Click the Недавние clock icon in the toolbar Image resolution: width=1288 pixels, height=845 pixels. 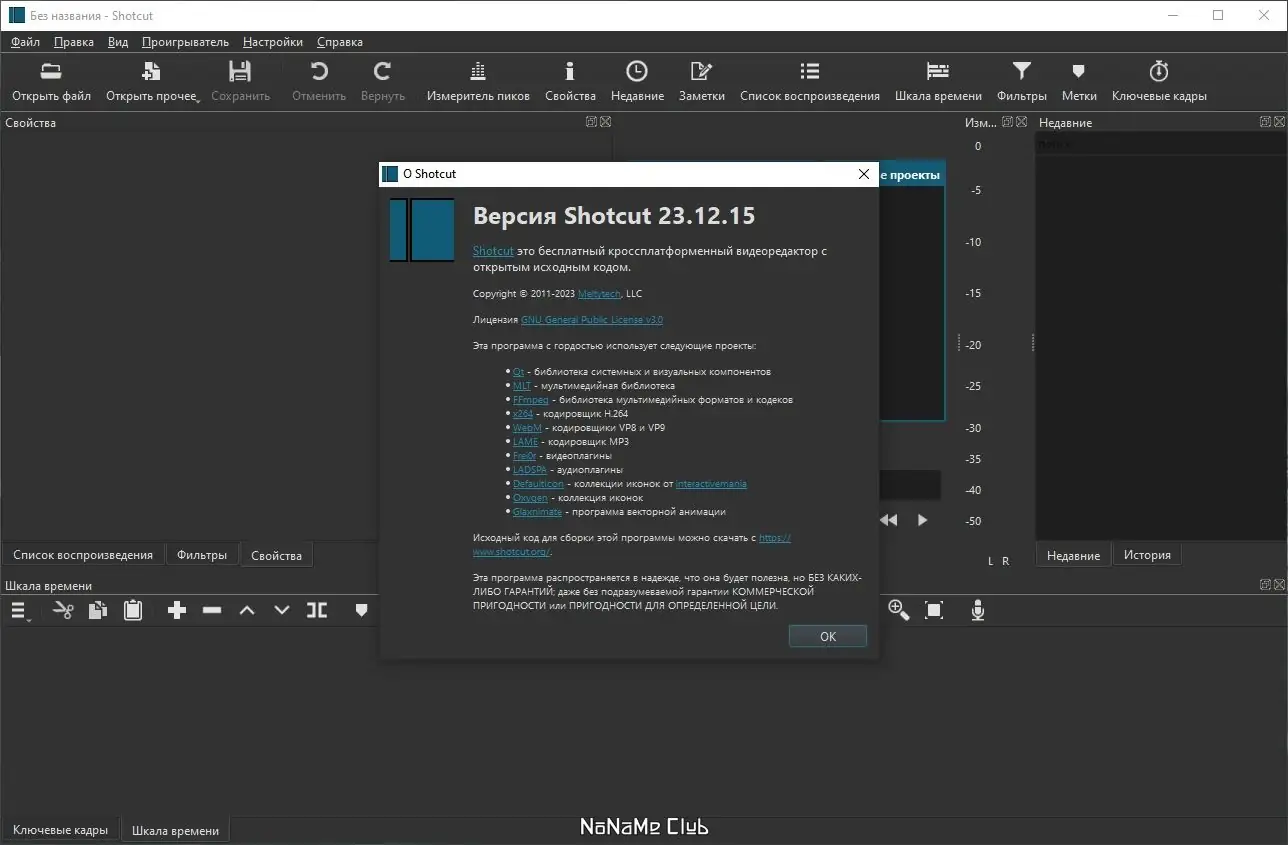(x=637, y=71)
